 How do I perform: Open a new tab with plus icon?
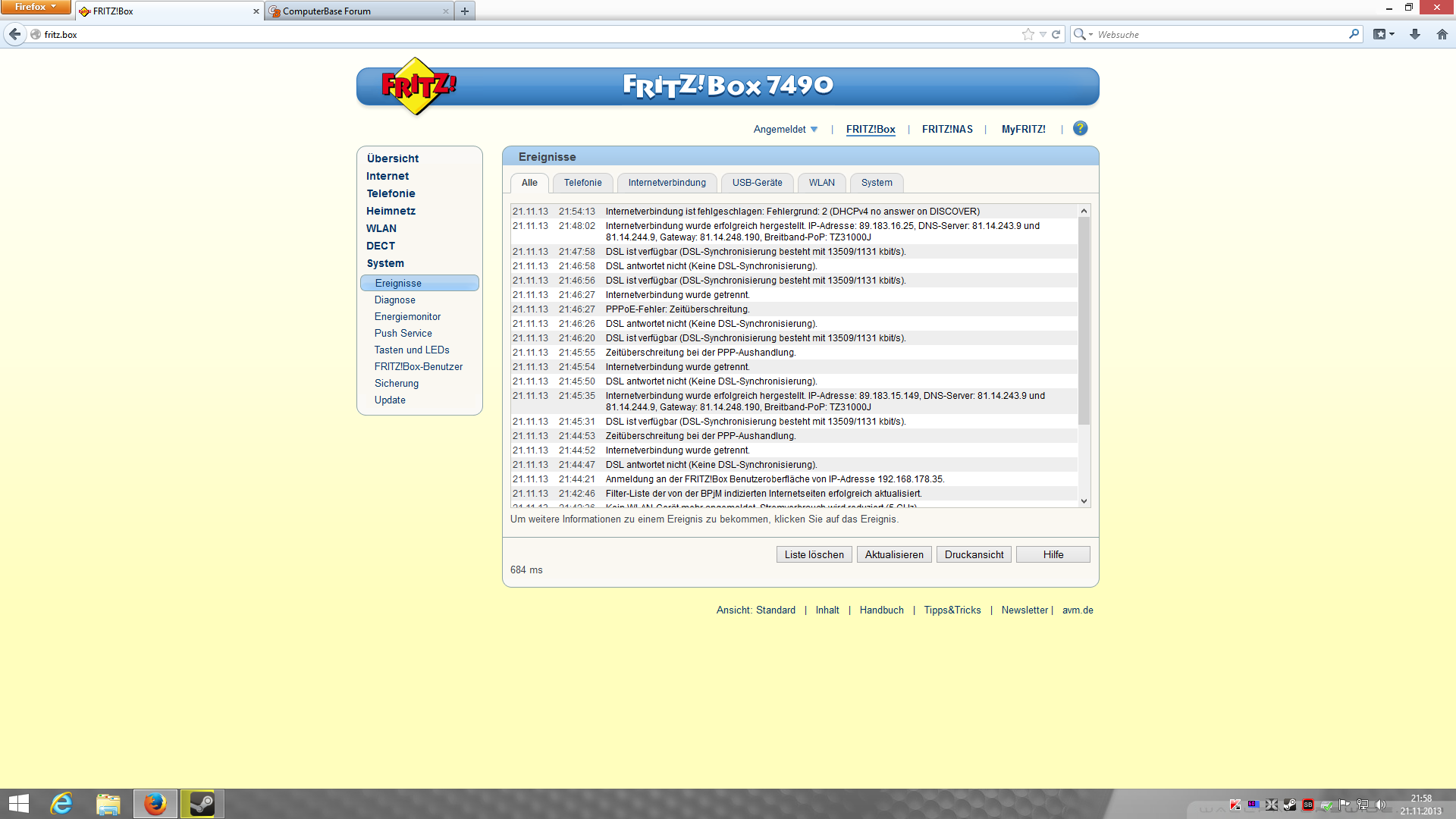pos(465,11)
